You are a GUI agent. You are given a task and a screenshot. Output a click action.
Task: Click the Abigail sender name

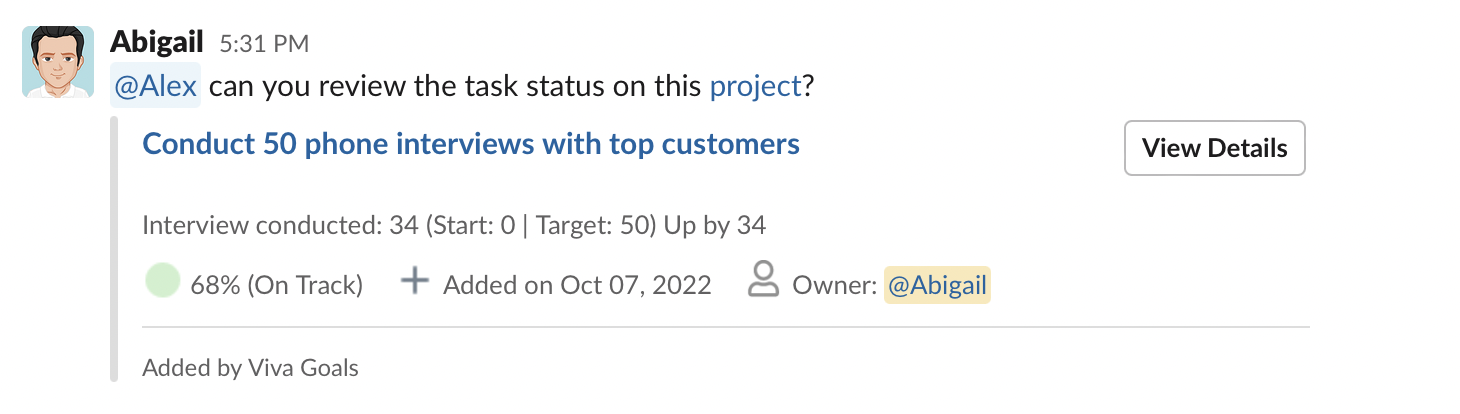pos(157,42)
